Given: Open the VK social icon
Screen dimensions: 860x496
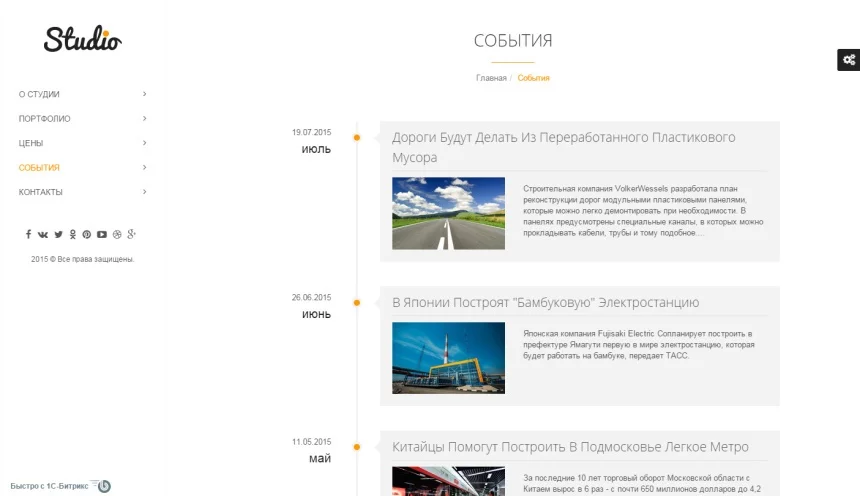Looking at the screenshot, I should 43,234.
